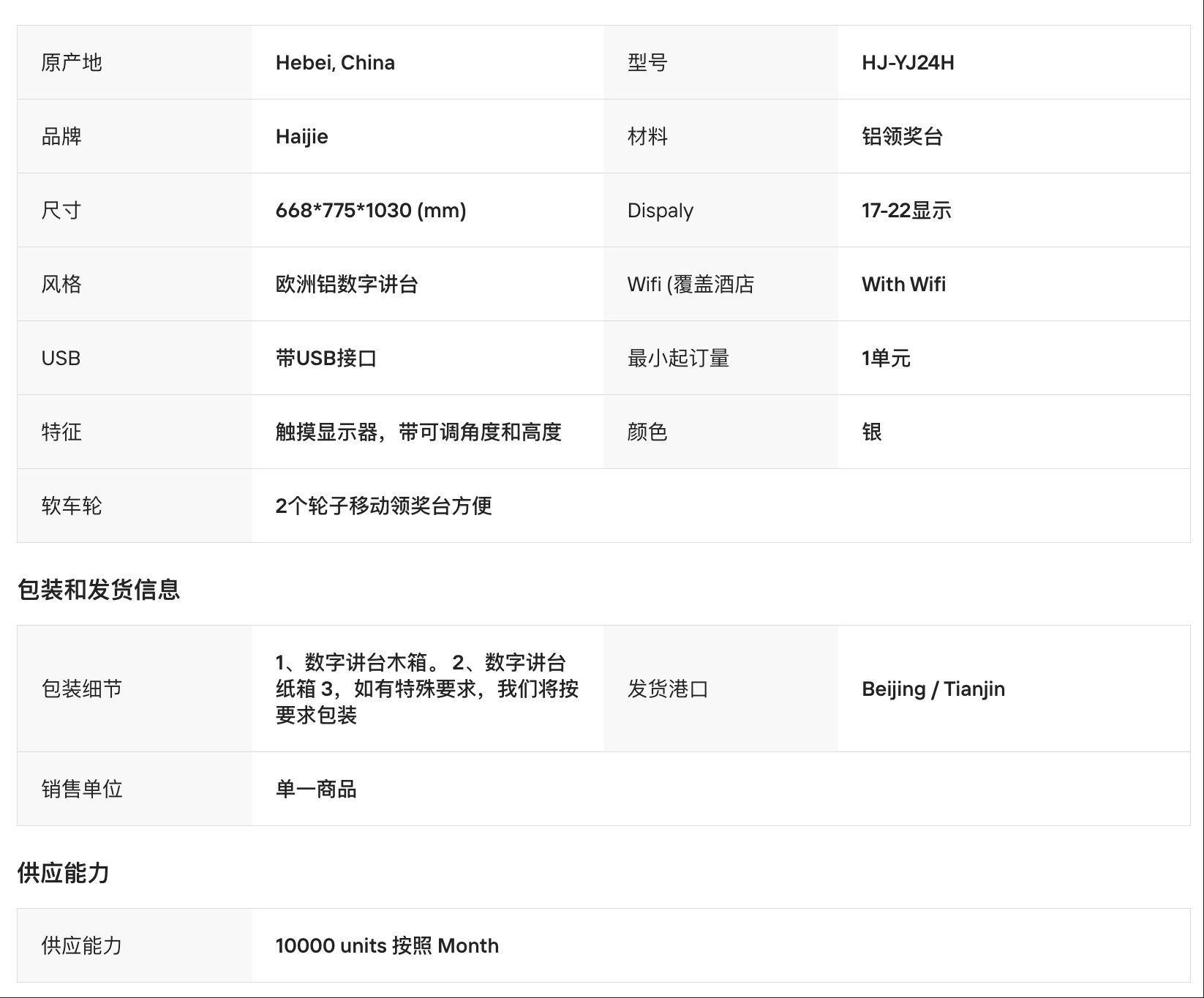Select the 'Beijing / Tianjin' port value
Screen dimensions: 1204x998
[x=933, y=689]
